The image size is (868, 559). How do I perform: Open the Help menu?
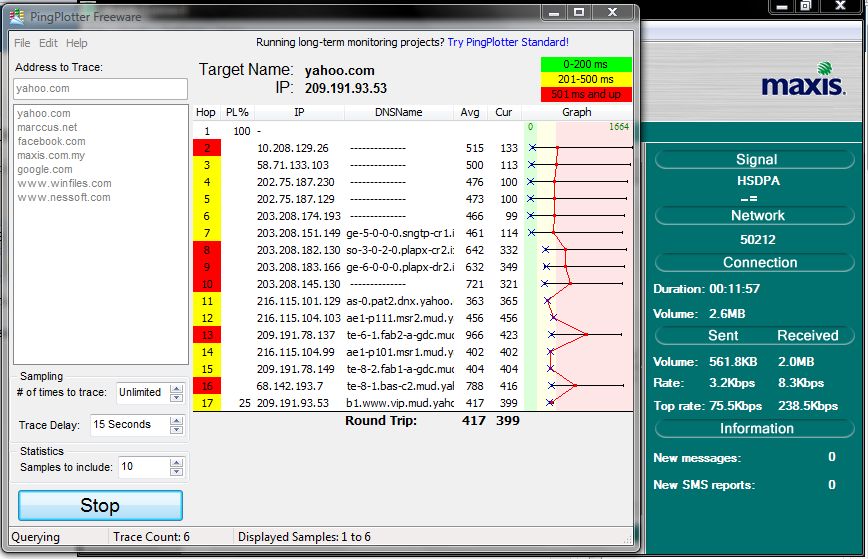[76, 43]
